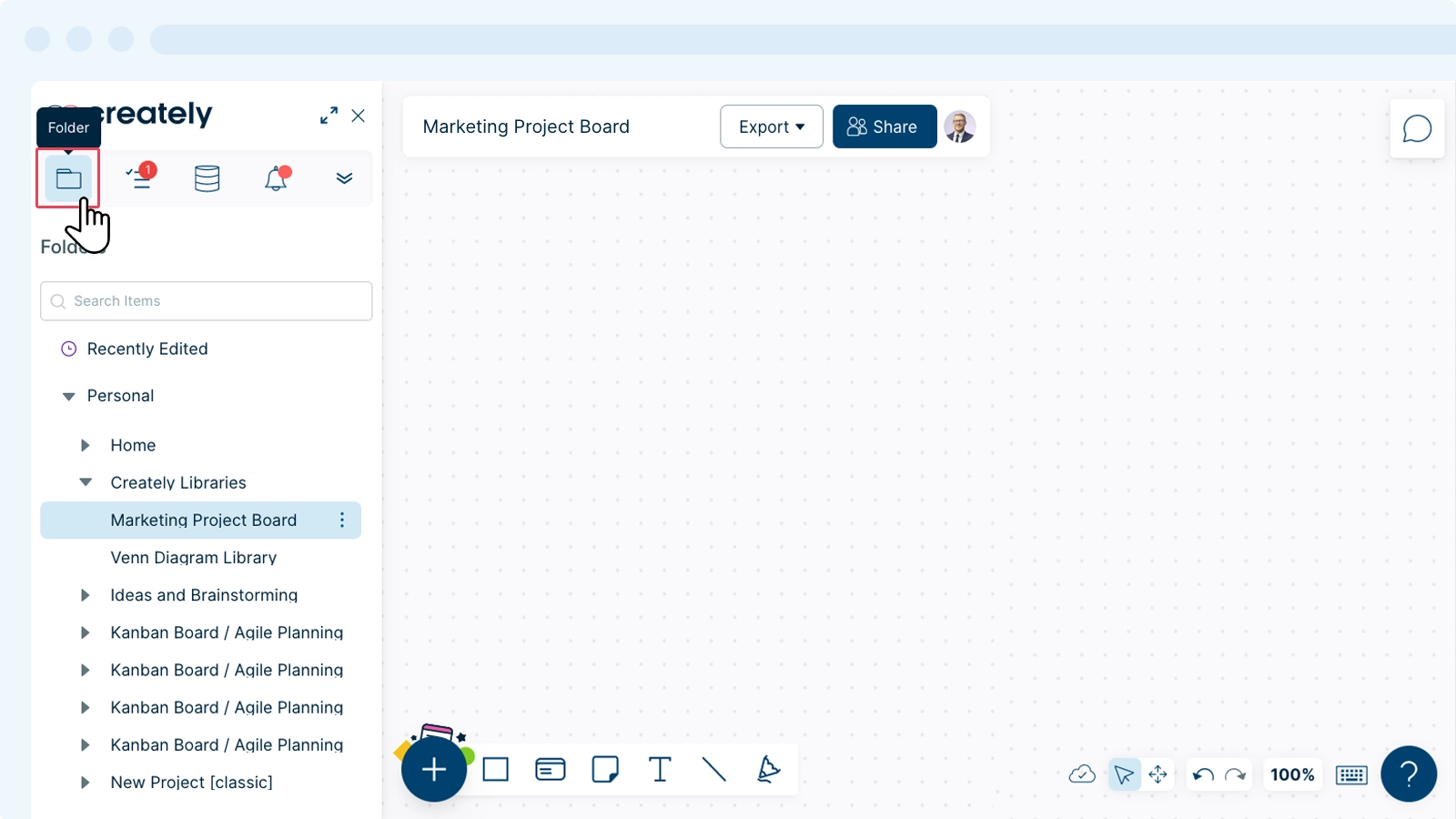The width and height of the screenshot is (1456, 819).
Task: Open keyboard shortcuts icon
Action: (1351, 775)
